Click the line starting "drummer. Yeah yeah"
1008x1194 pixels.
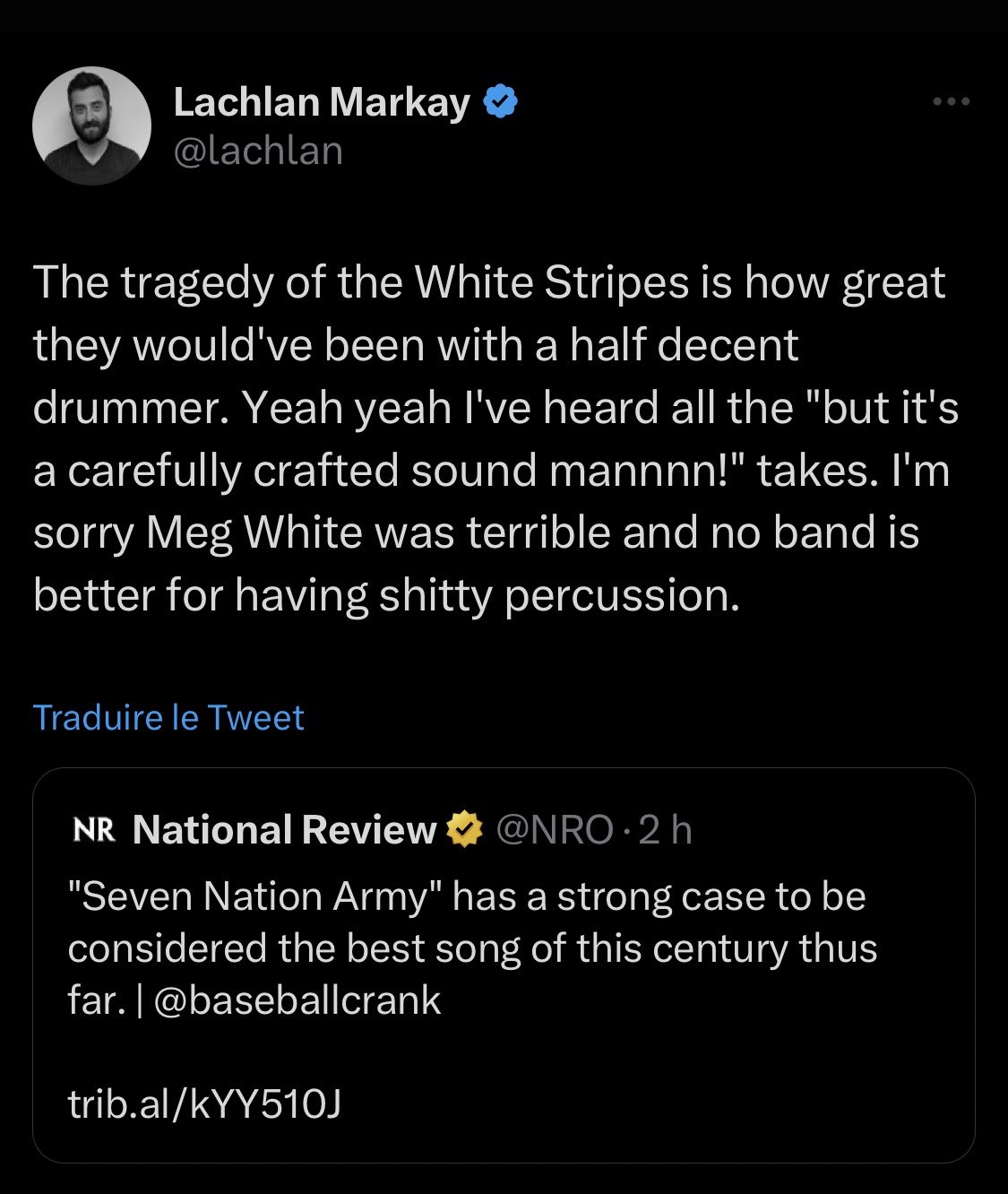495,408
